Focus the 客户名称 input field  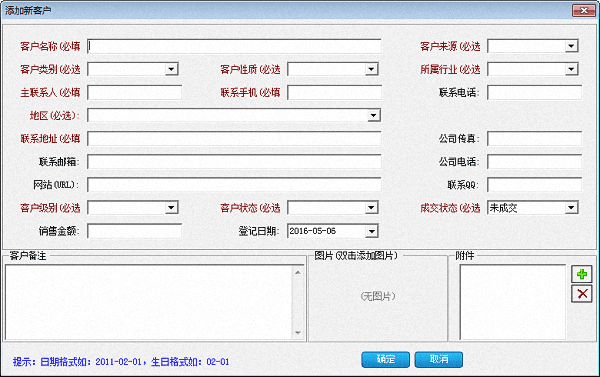point(234,46)
